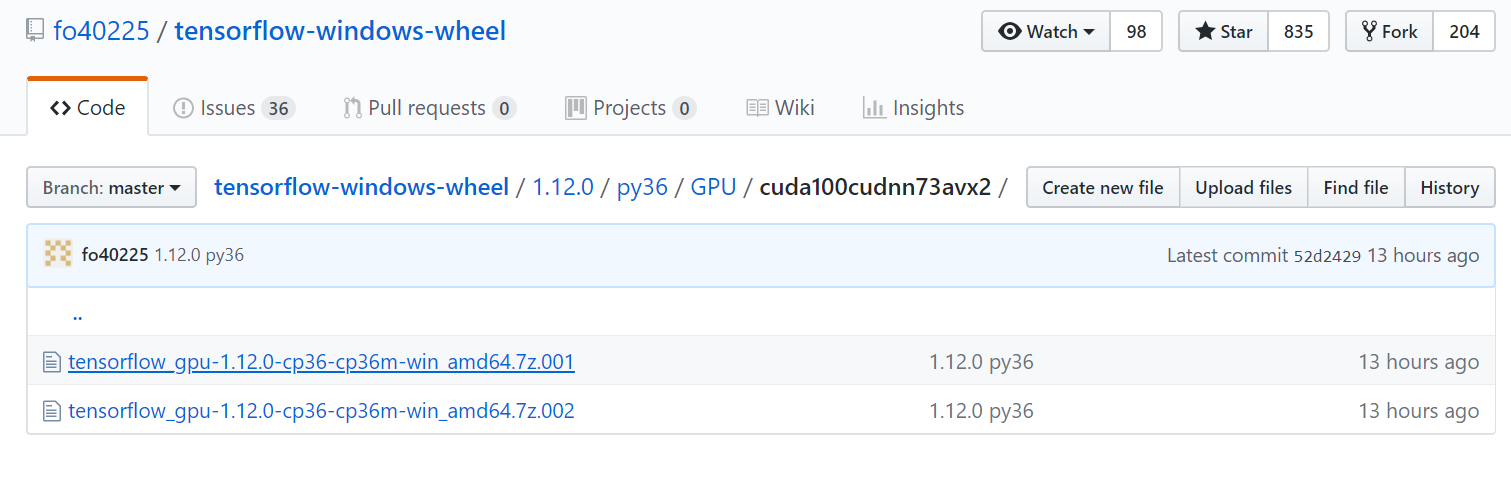Click the eye icon on Watch
Image resolution: width=1511 pixels, height=491 pixels.
click(x=1010, y=32)
